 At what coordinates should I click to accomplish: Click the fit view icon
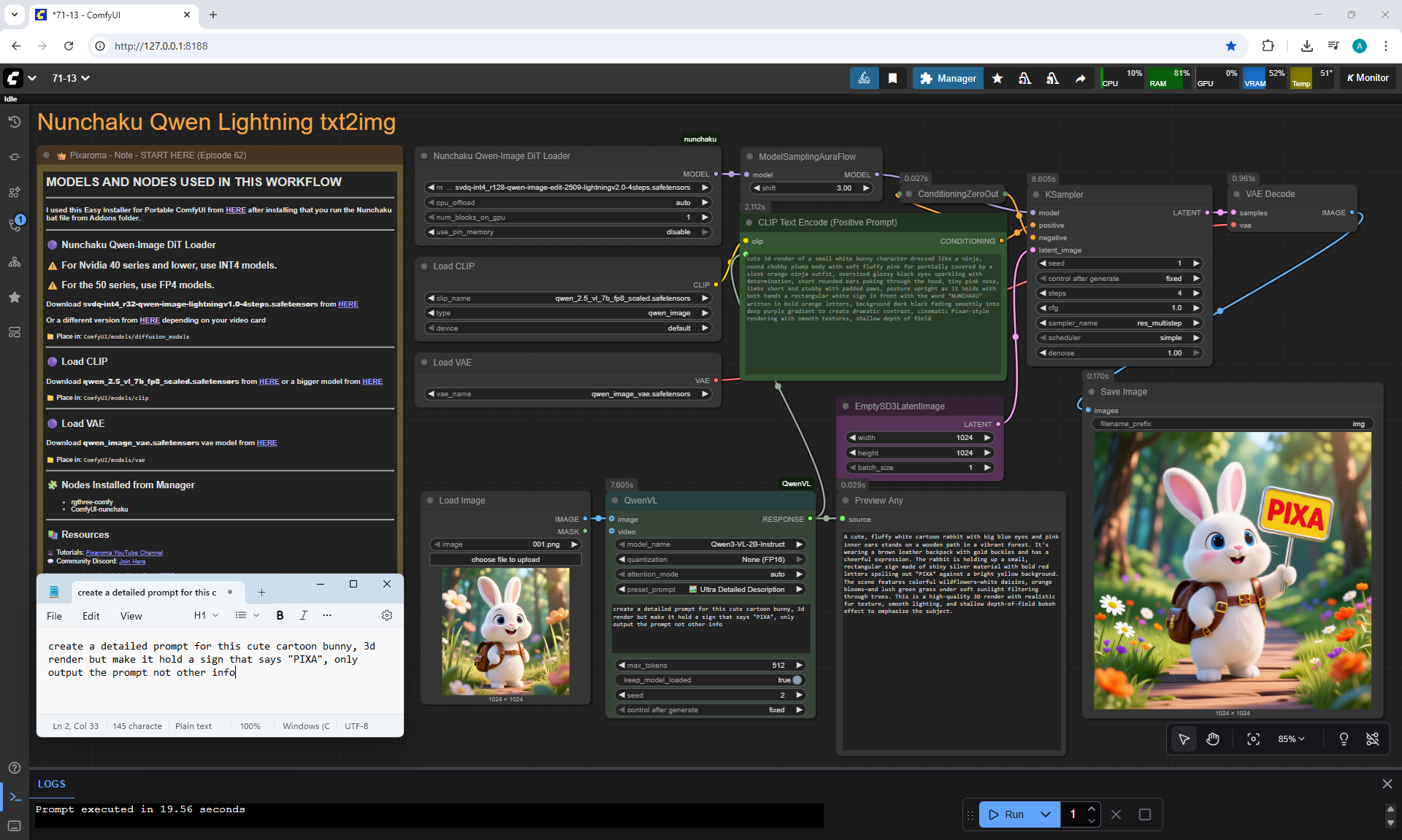(1253, 739)
